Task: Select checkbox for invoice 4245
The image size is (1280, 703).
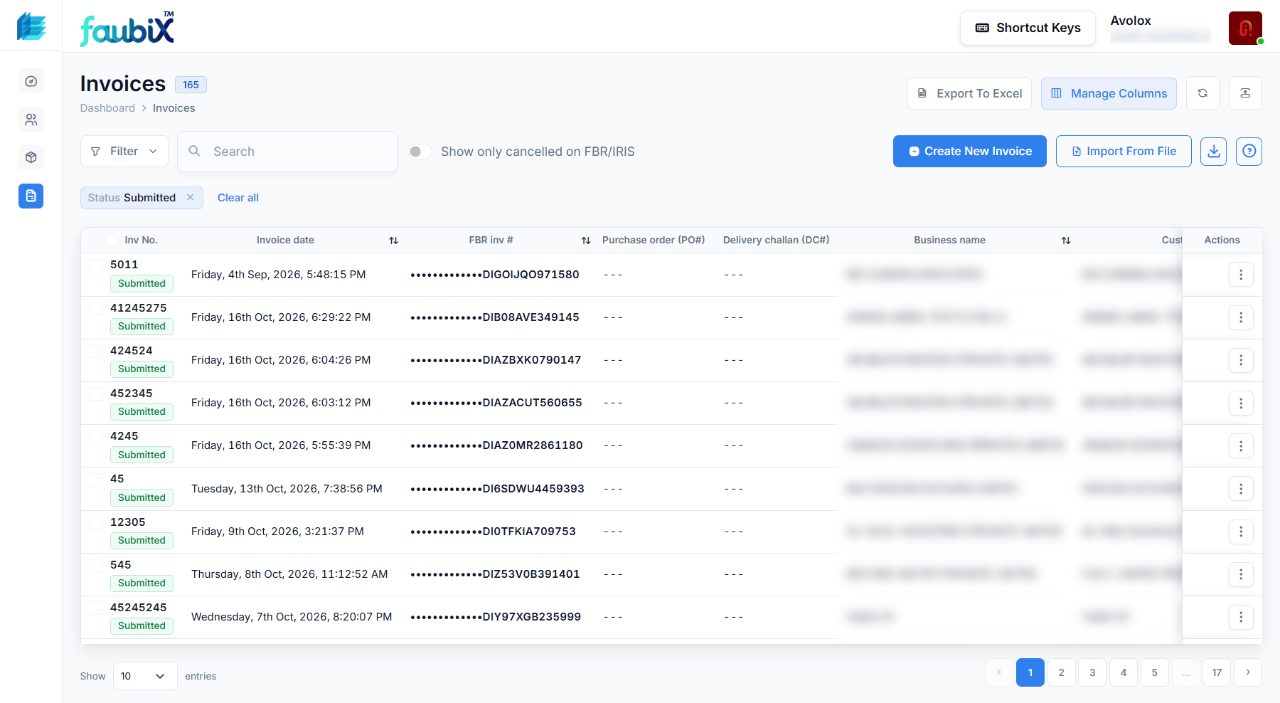Action: (x=96, y=436)
